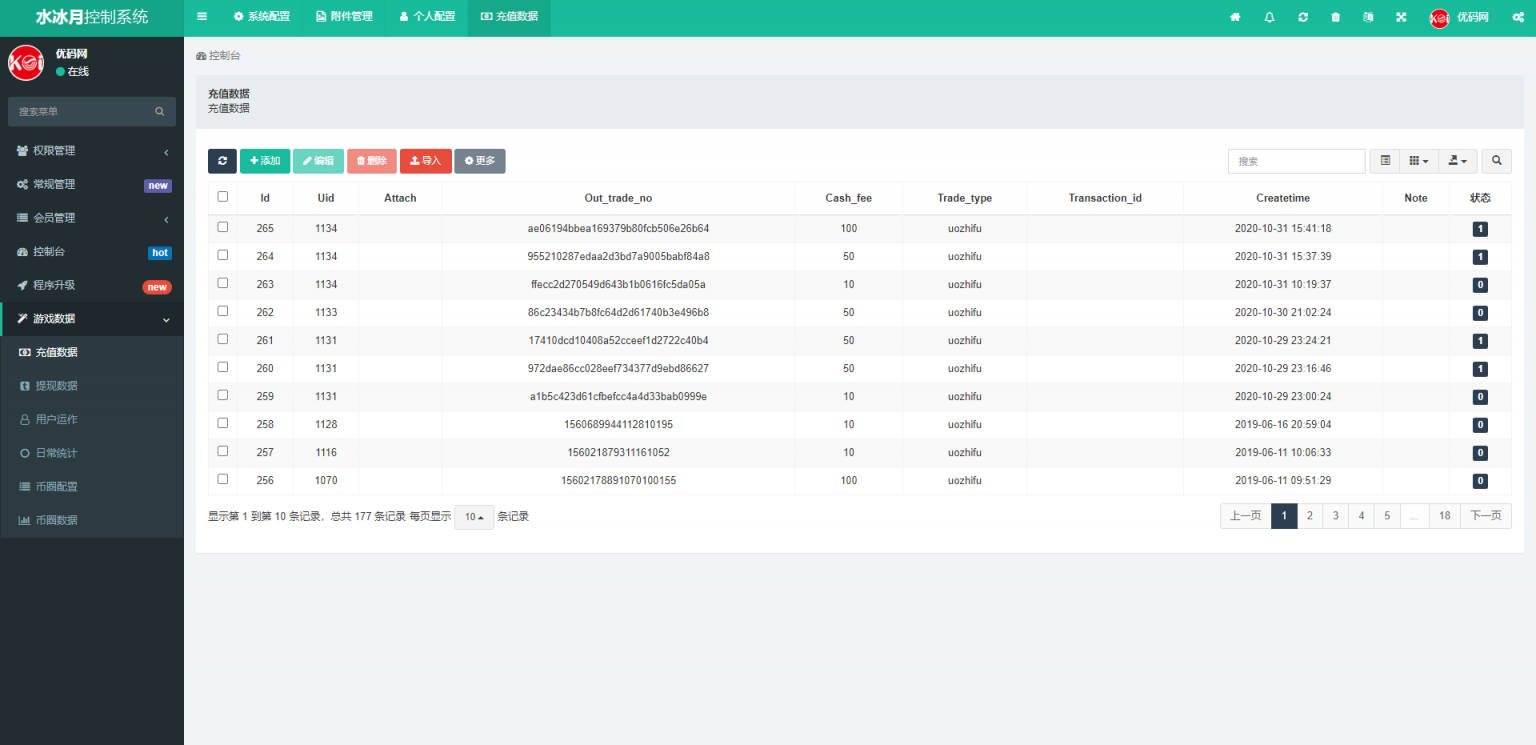The width and height of the screenshot is (1536, 745).
Task: Expand 会员管理 menu in sidebar
Action: coord(92,218)
